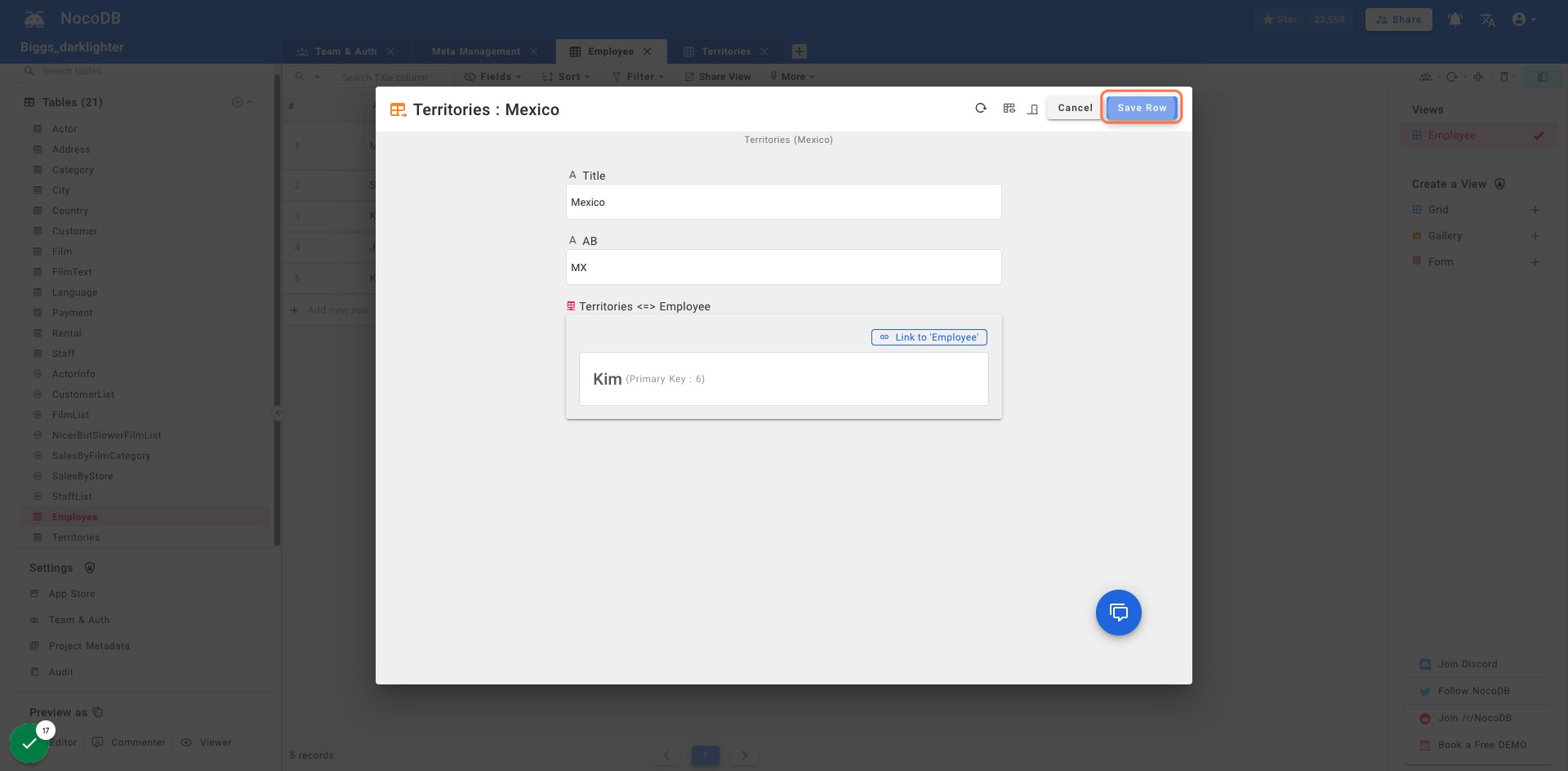This screenshot has width=1568, height=771.
Task: Click the NocoDB logo icon
Action: click(34, 19)
